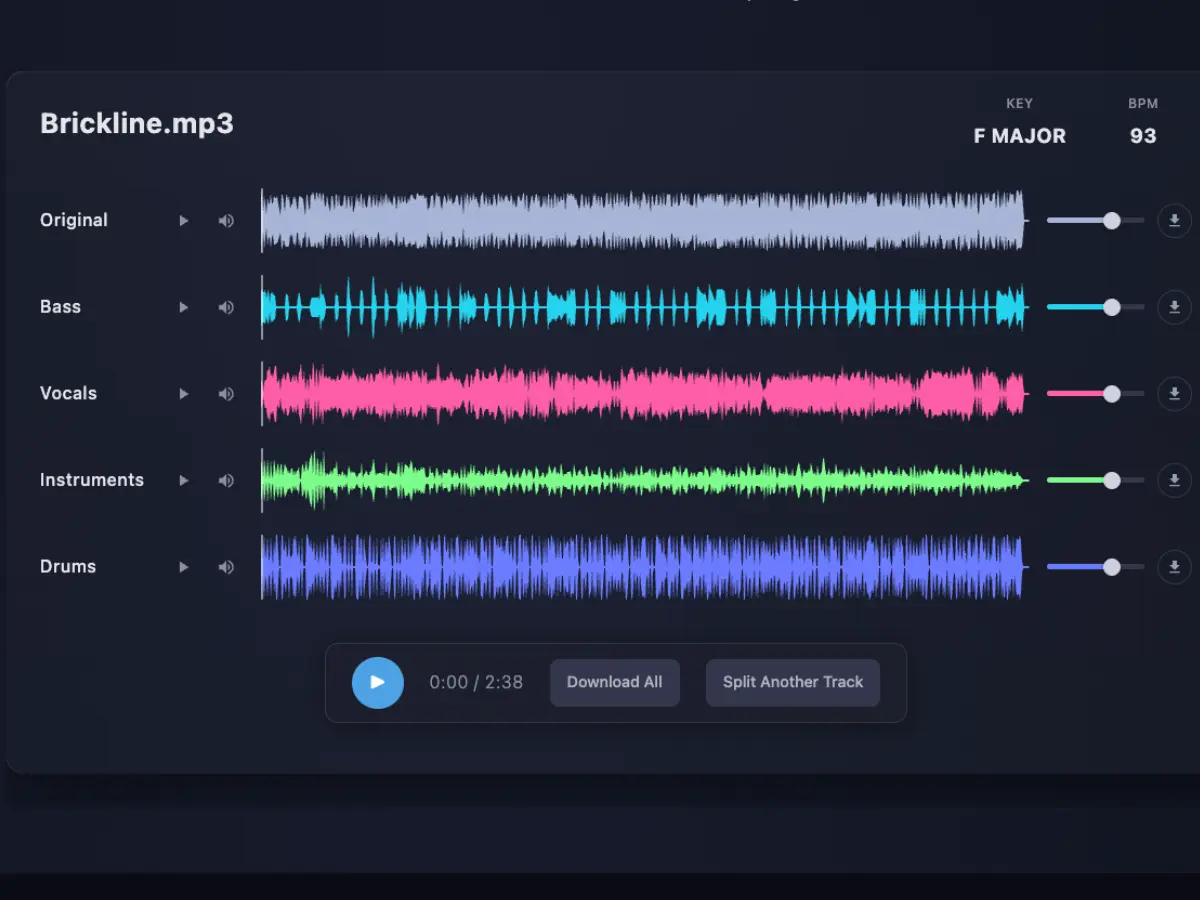Mute the Drums track
Screen dimensions: 1200x900
[225, 567]
